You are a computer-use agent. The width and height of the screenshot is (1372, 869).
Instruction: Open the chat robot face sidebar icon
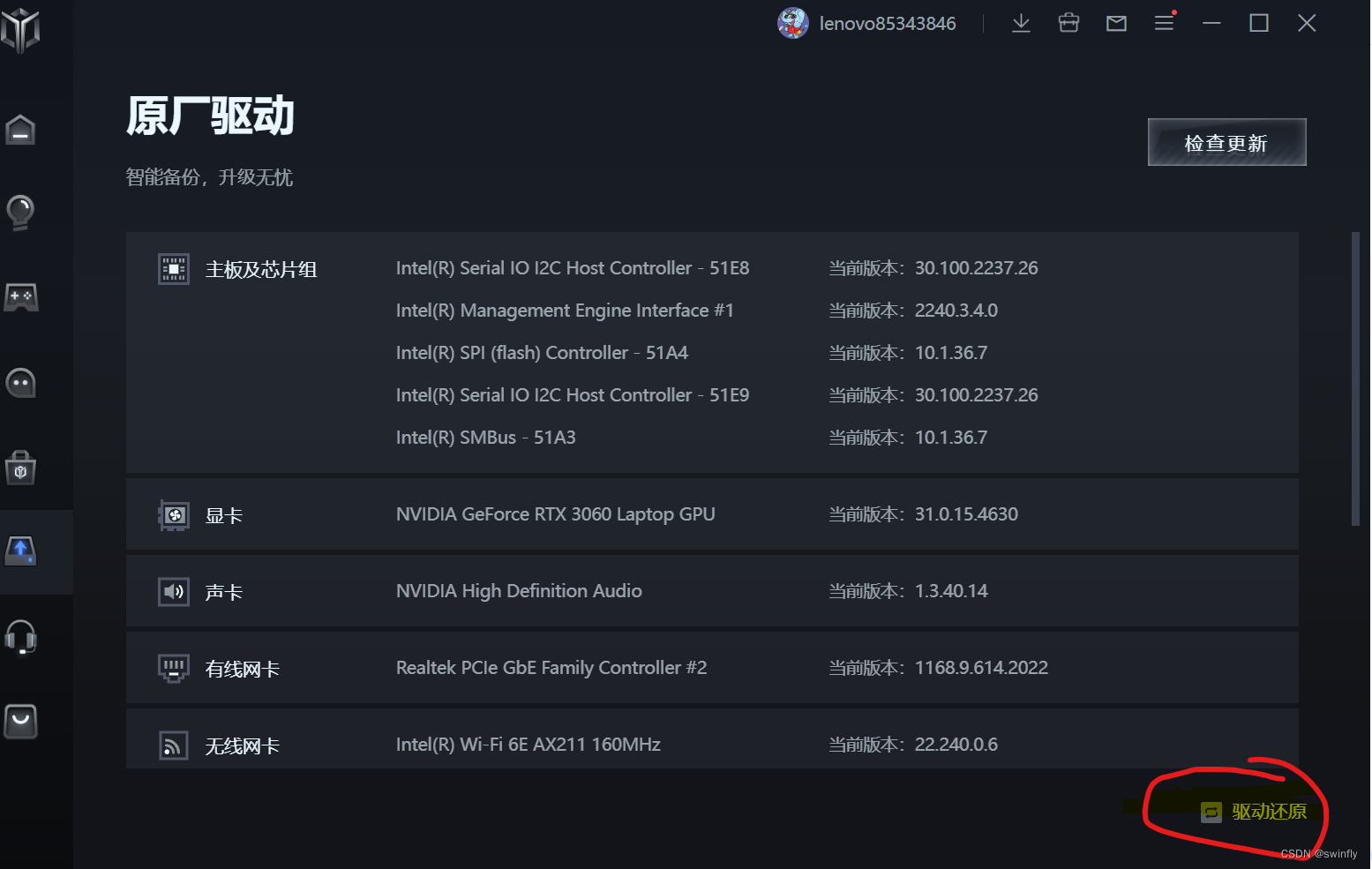(20, 383)
